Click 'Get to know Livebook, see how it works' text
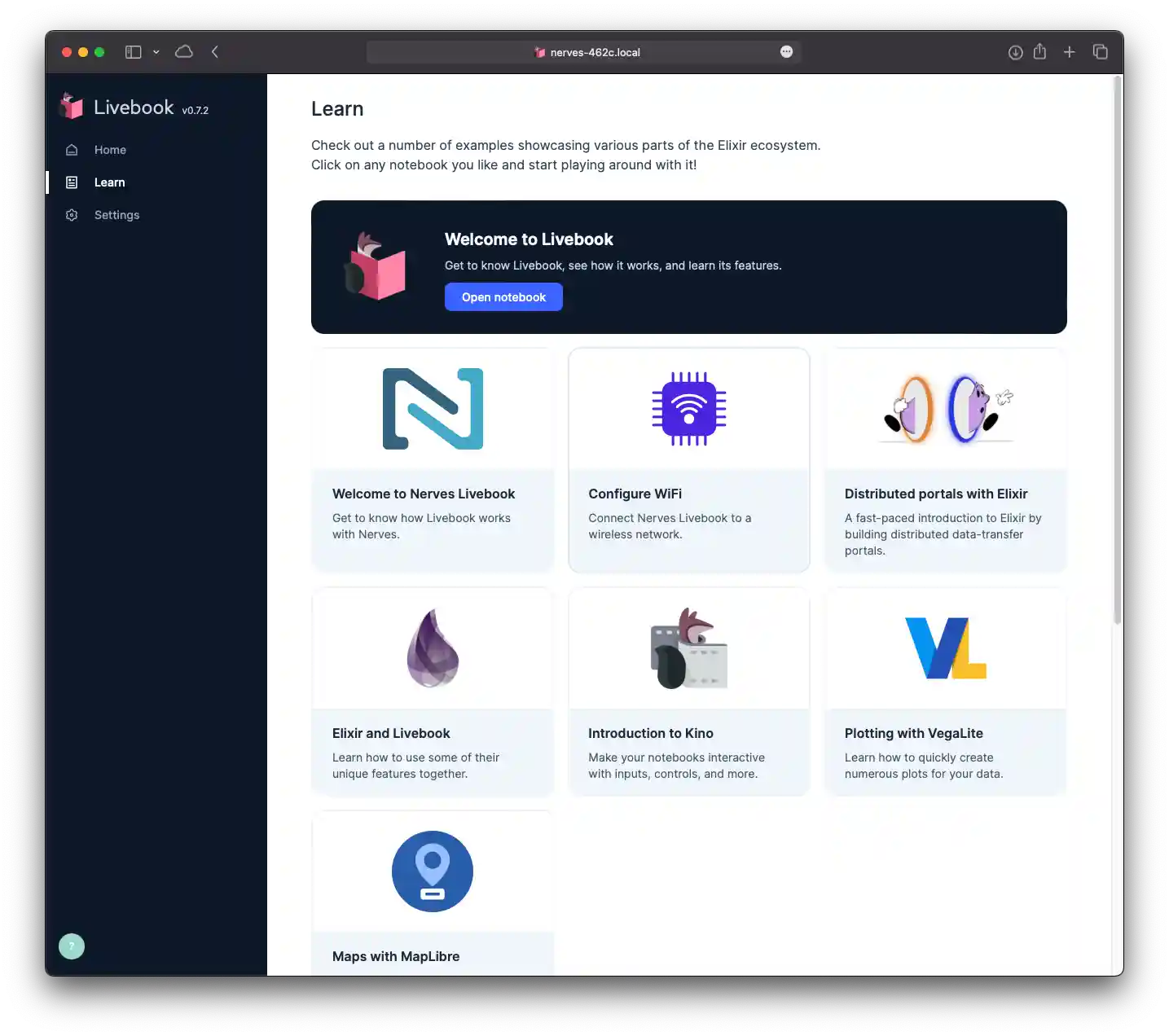The width and height of the screenshot is (1169, 1036). 613,266
